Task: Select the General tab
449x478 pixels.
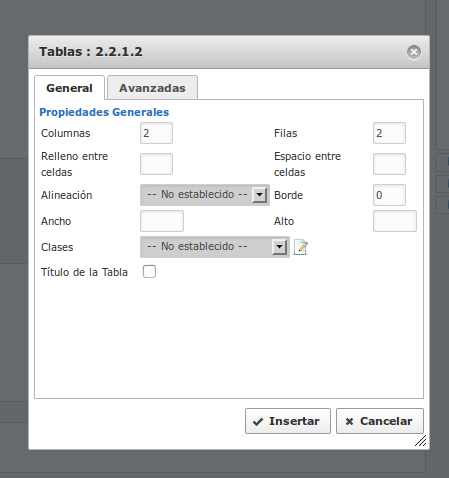Action: [x=69, y=88]
